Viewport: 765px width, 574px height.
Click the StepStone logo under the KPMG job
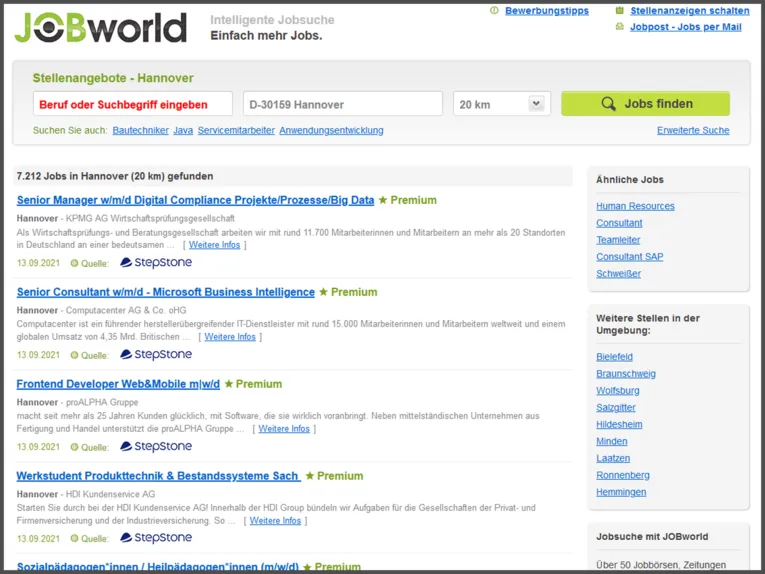click(x=156, y=262)
